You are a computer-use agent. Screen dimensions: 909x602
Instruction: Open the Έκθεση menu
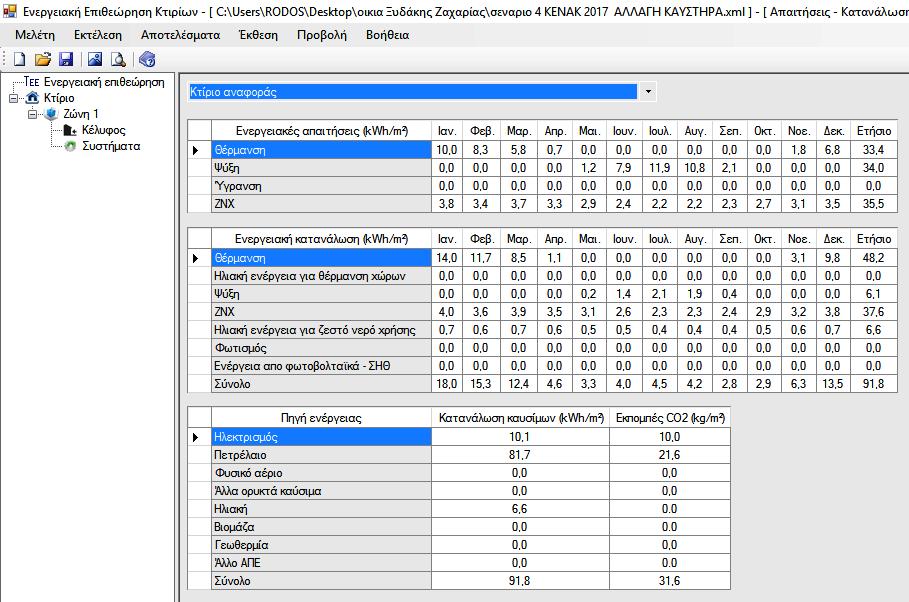click(x=259, y=35)
